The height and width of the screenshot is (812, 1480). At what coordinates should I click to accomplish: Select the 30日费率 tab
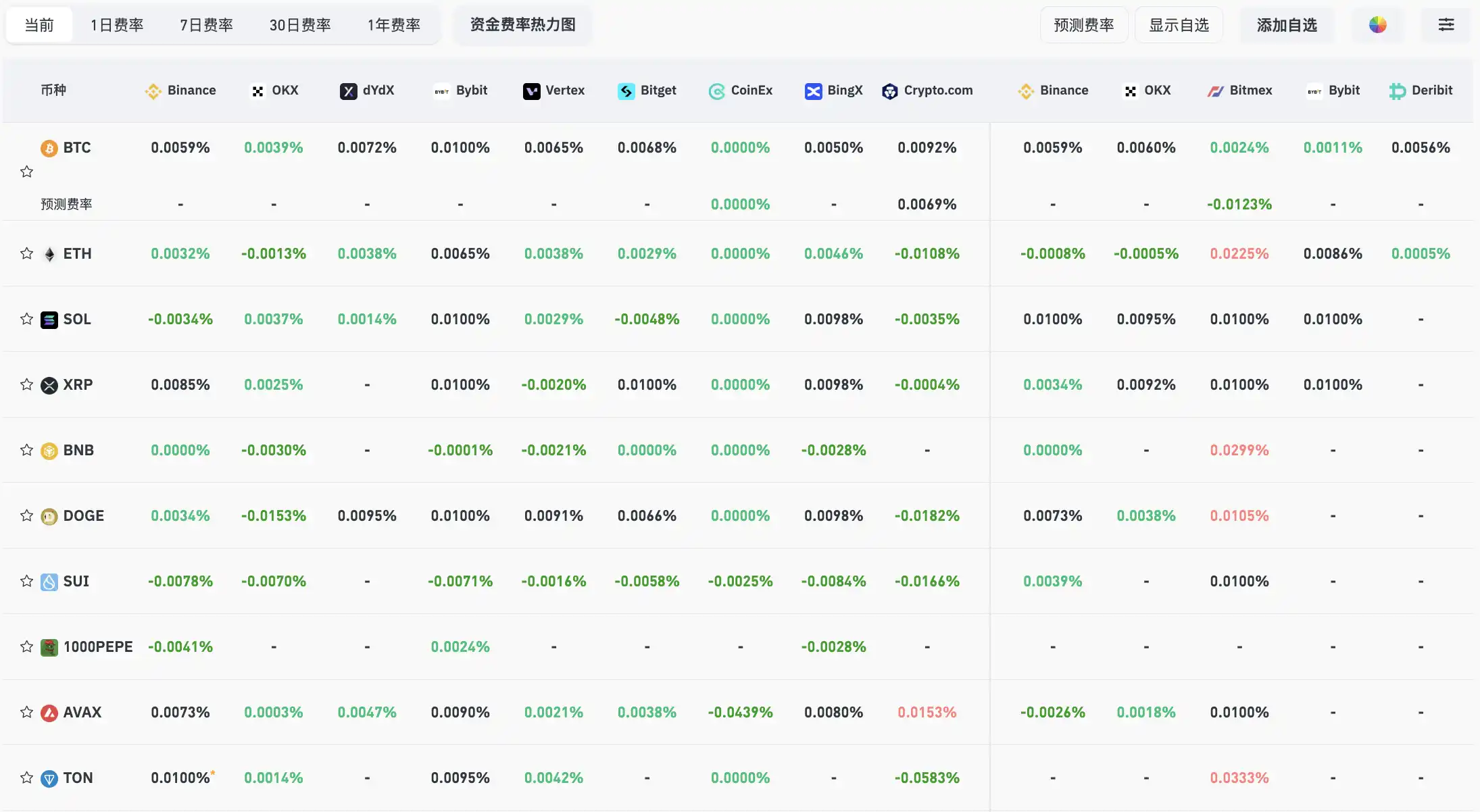300,25
